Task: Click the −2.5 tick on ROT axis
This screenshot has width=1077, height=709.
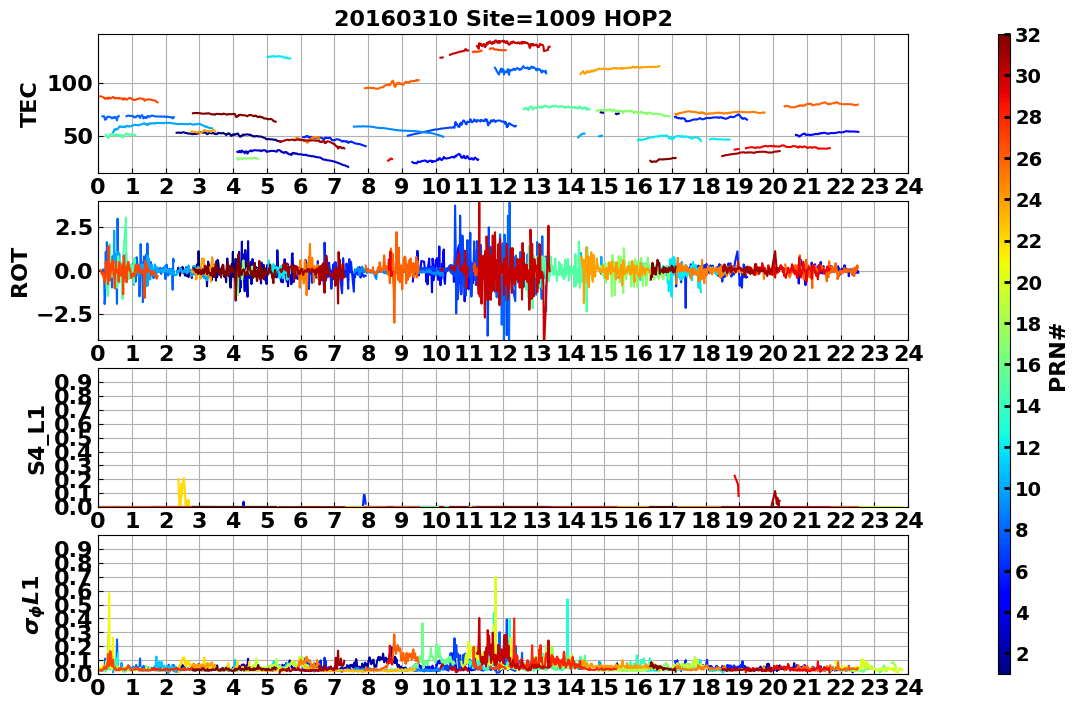Action: point(65,315)
